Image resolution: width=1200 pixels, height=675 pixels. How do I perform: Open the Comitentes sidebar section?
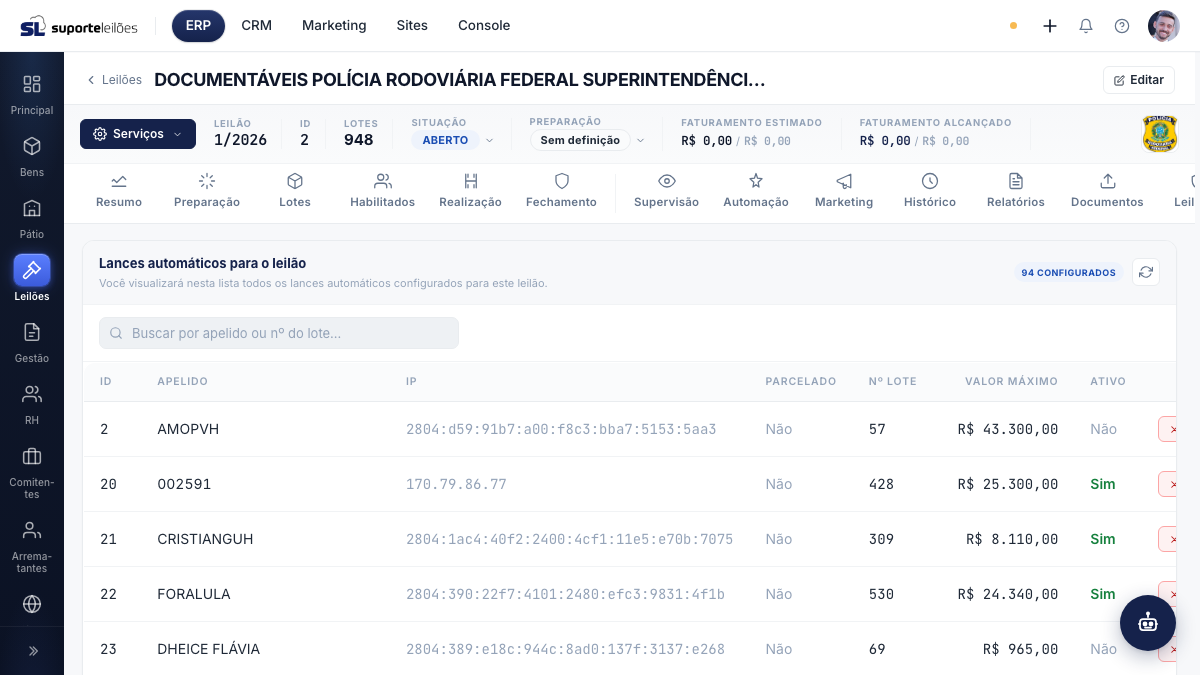pos(32,472)
